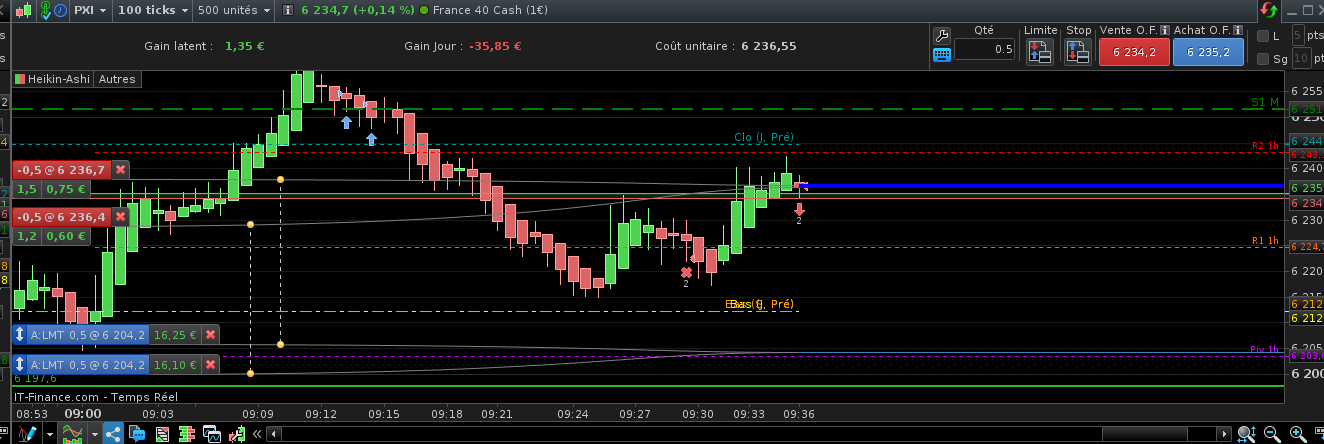Click the move arrows on the 16,10 € limit order
The height and width of the screenshot is (444, 1324).
(19, 366)
